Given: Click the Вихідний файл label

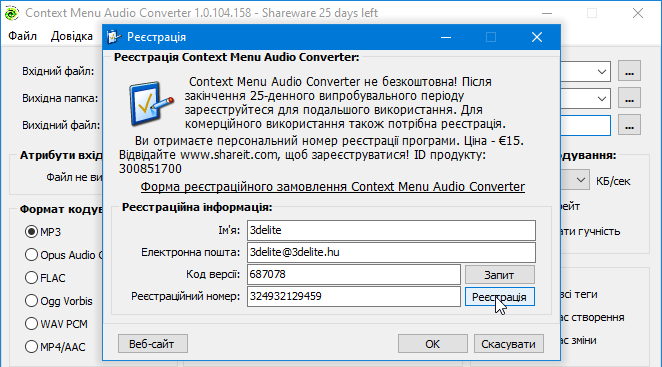Looking at the screenshot, I should 61,125.
